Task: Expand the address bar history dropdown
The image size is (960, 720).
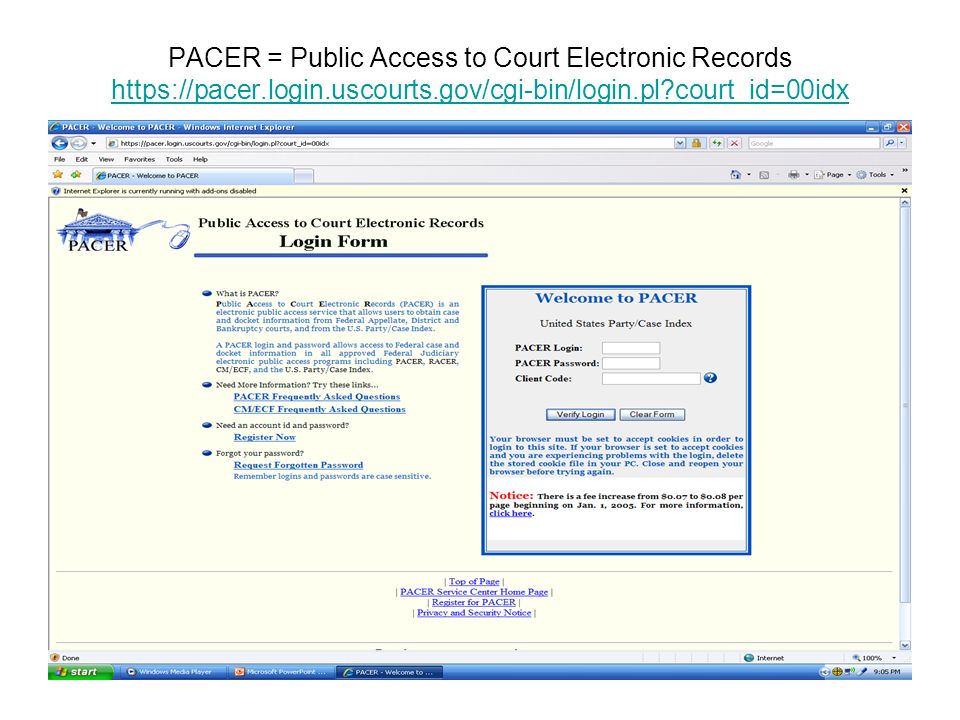Action: pyautogui.click(x=680, y=143)
